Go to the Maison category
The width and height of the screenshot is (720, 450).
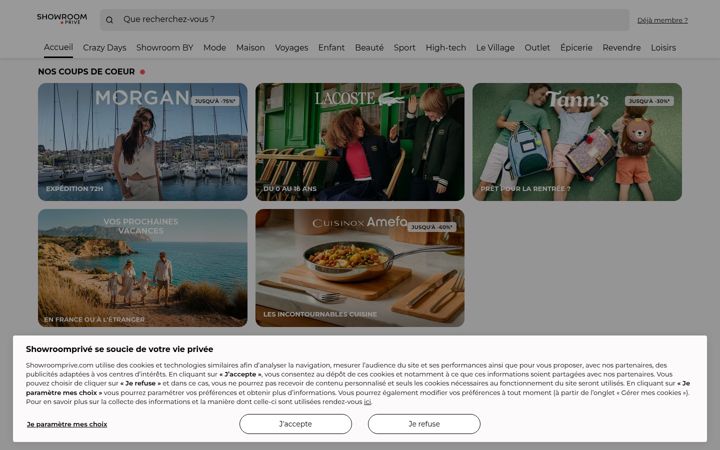click(250, 48)
